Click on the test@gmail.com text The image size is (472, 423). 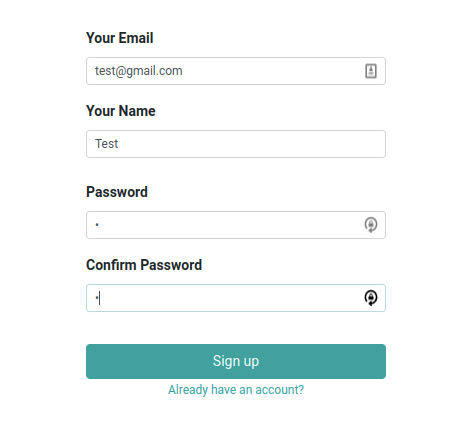coord(139,71)
